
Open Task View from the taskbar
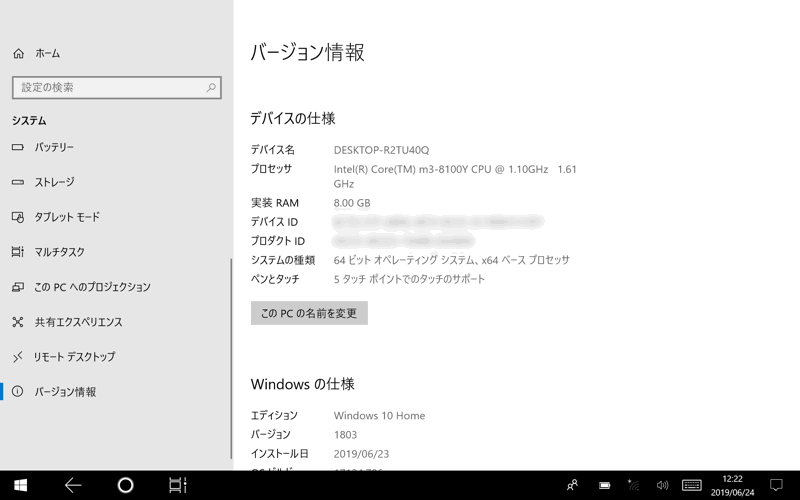tap(177, 485)
